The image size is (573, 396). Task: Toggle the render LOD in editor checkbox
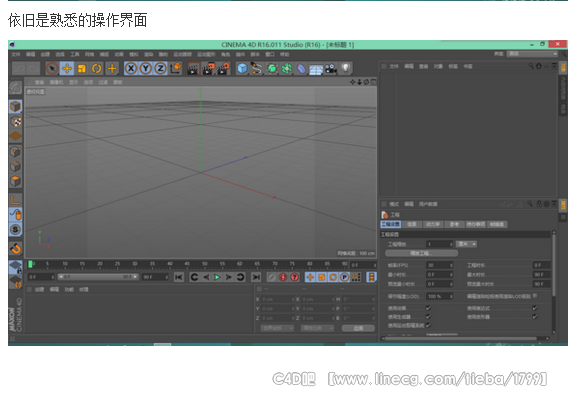(x=535, y=296)
